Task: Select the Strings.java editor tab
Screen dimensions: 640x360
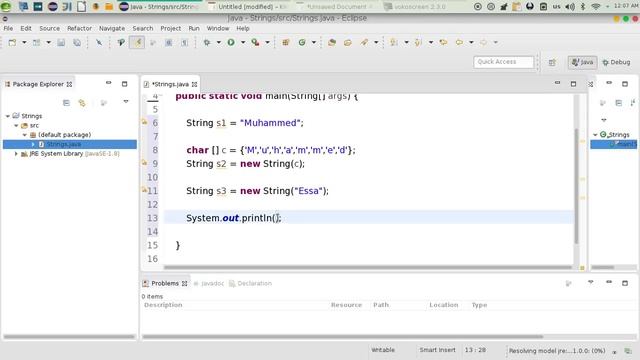Action: coord(171,84)
